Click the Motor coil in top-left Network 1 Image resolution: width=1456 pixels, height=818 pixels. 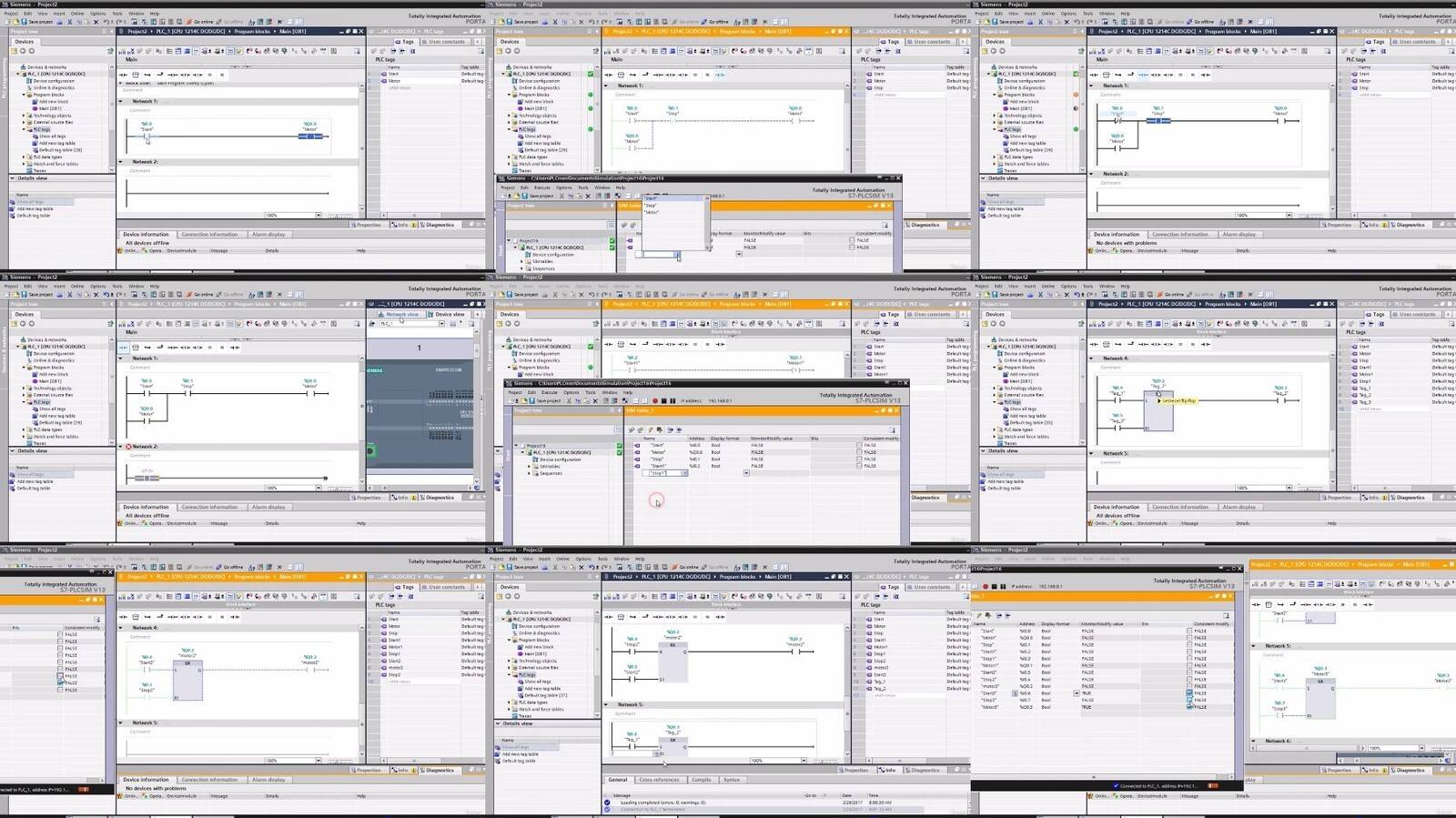pos(310,136)
